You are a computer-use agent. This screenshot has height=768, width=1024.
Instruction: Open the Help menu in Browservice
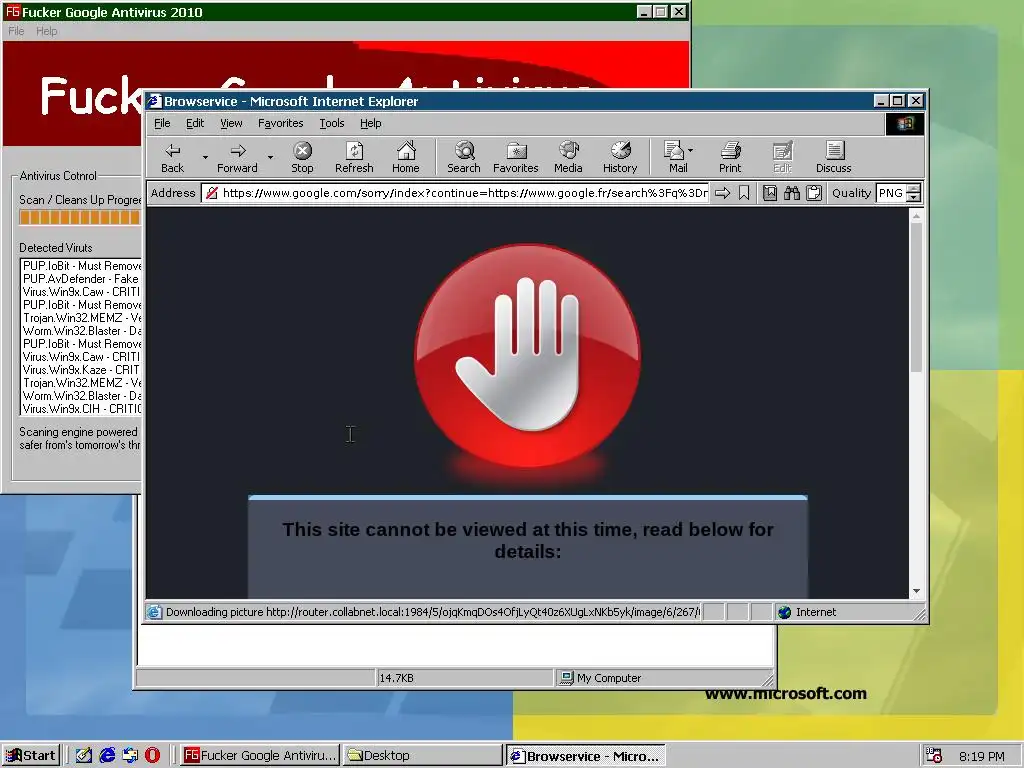370,123
